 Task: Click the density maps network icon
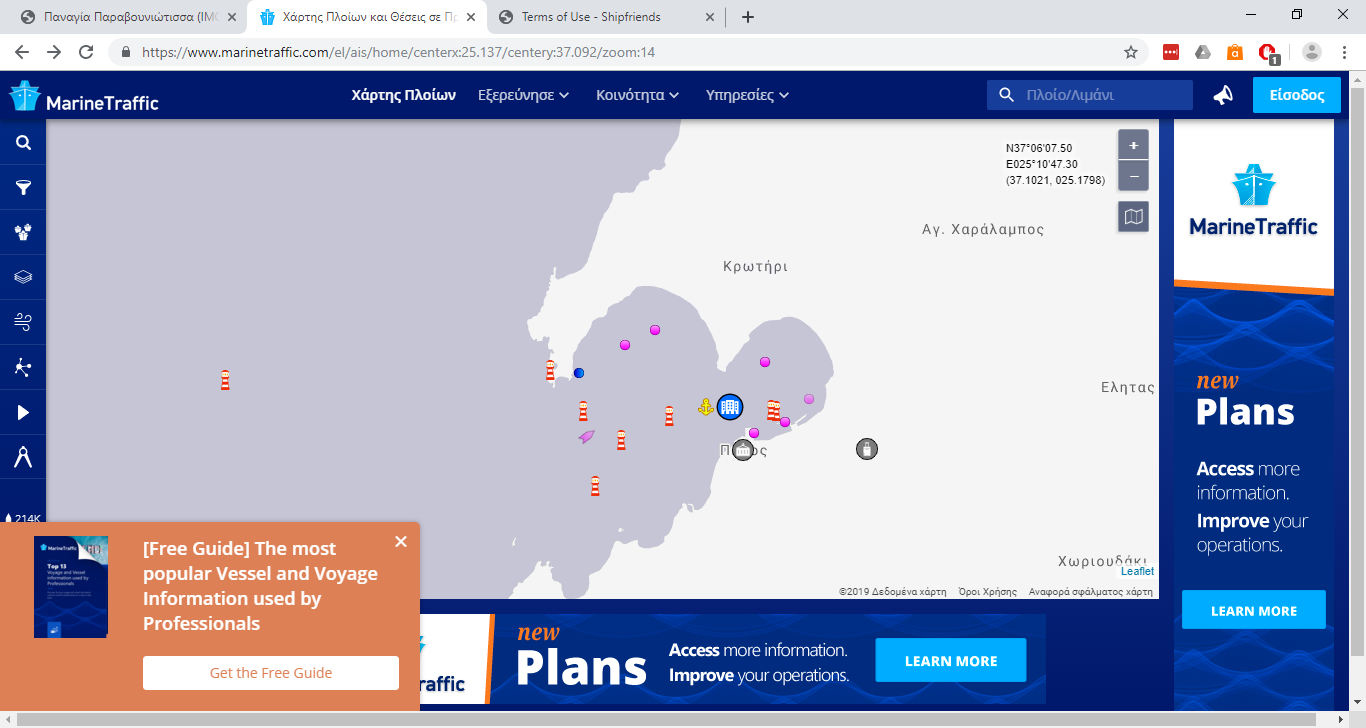(x=23, y=367)
